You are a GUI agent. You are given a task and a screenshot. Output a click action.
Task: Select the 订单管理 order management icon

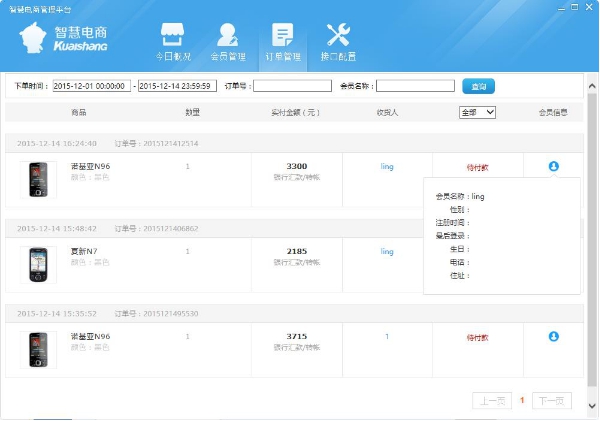click(282, 35)
